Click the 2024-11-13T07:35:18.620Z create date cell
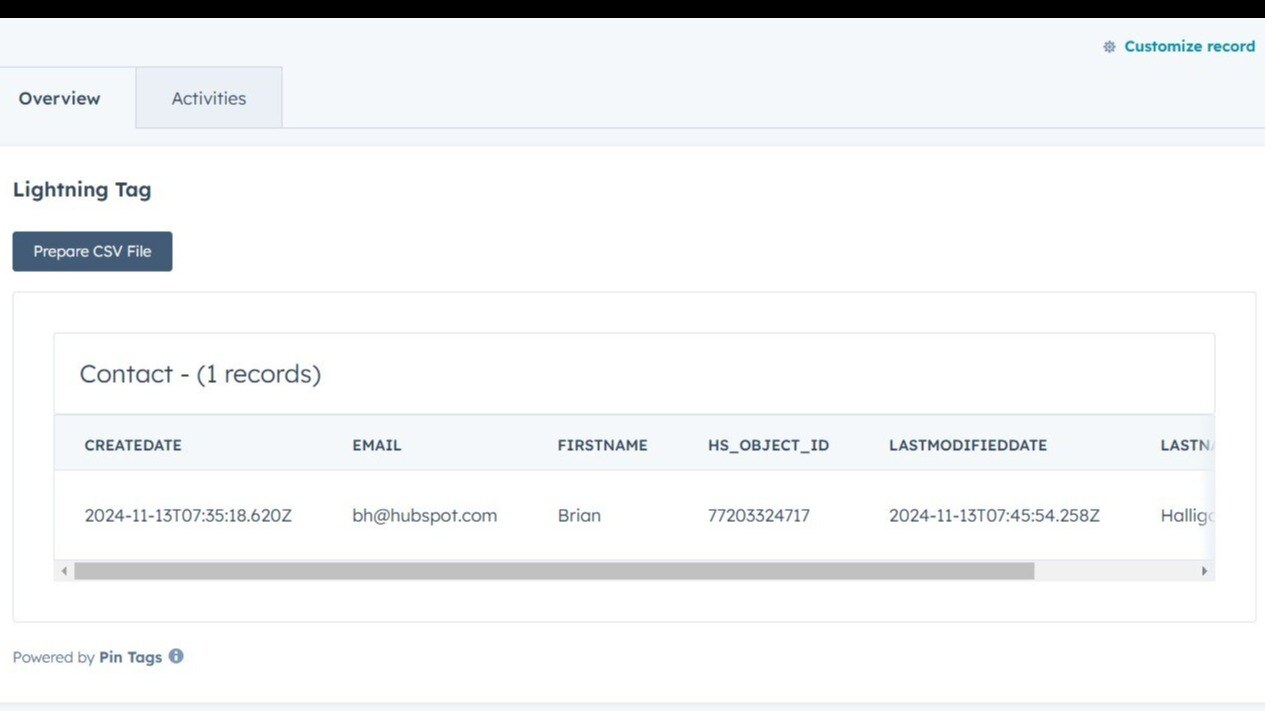1265x711 pixels. [x=188, y=516]
